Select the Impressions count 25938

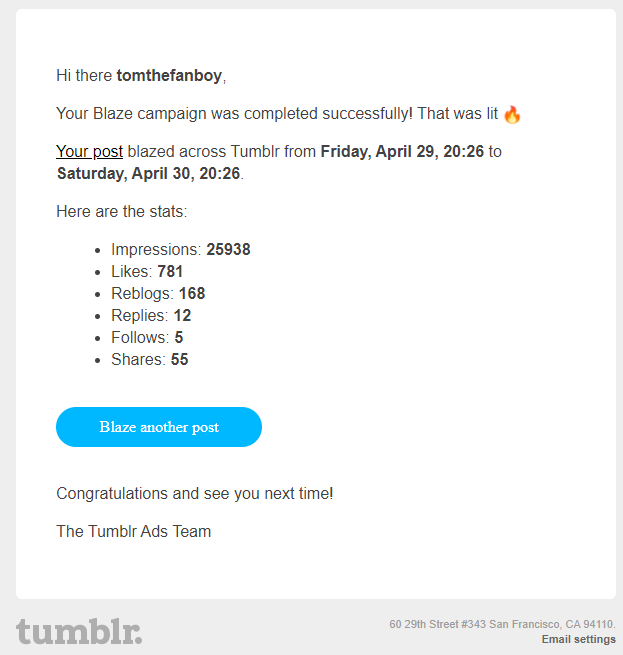tap(228, 250)
